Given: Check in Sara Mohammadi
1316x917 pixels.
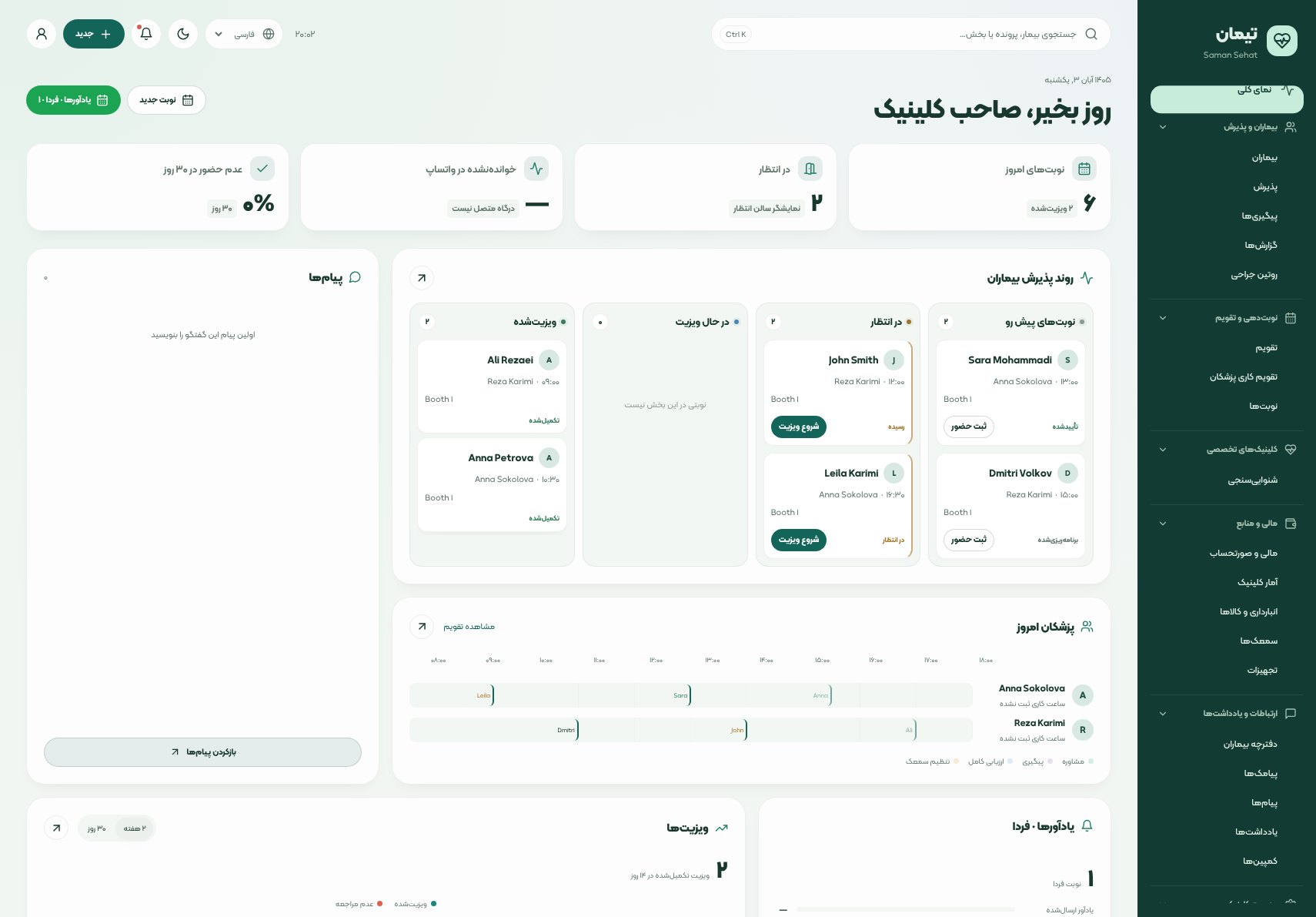Looking at the screenshot, I should click(x=969, y=427).
